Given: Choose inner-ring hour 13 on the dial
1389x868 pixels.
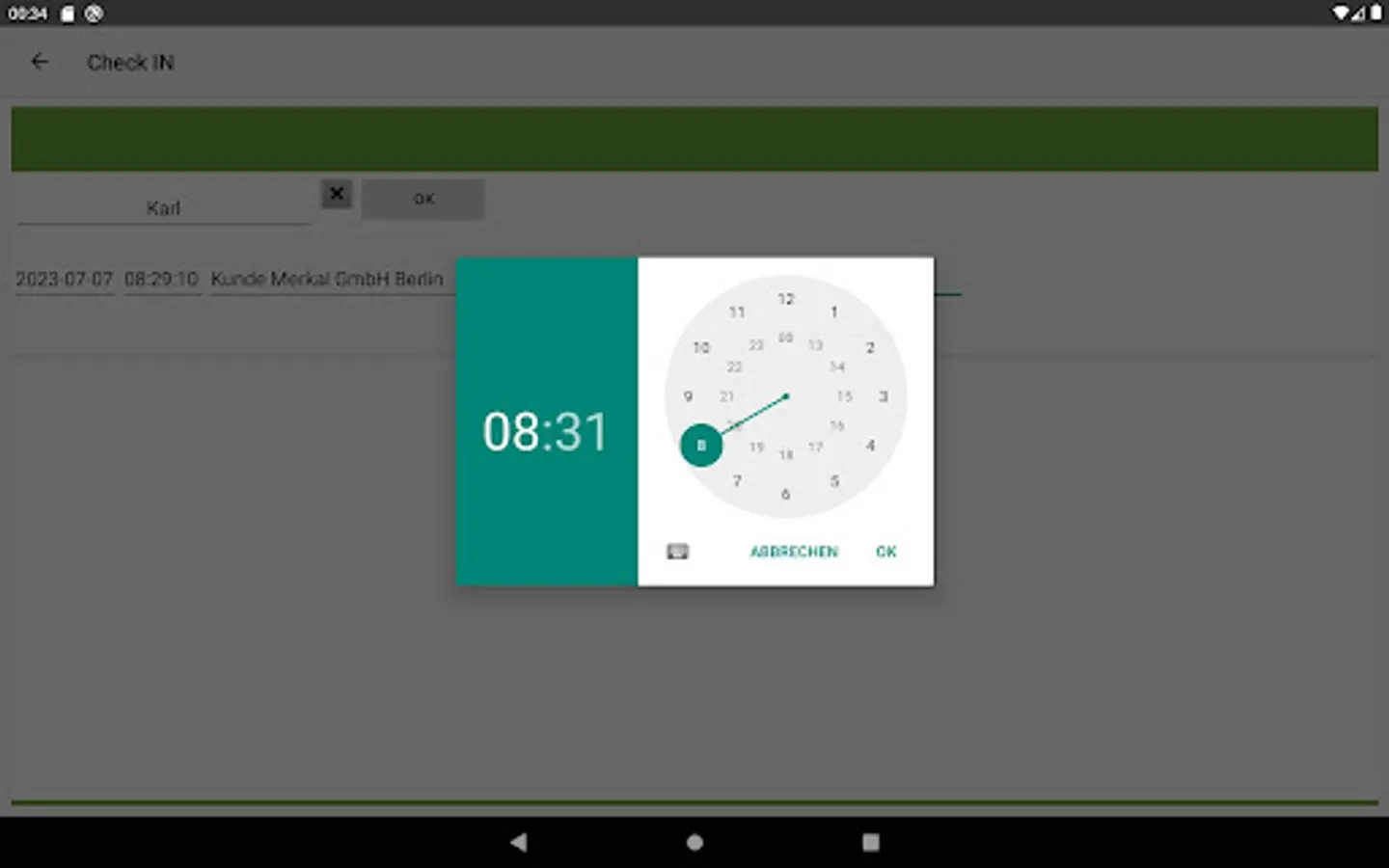Looking at the screenshot, I should [x=815, y=345].
